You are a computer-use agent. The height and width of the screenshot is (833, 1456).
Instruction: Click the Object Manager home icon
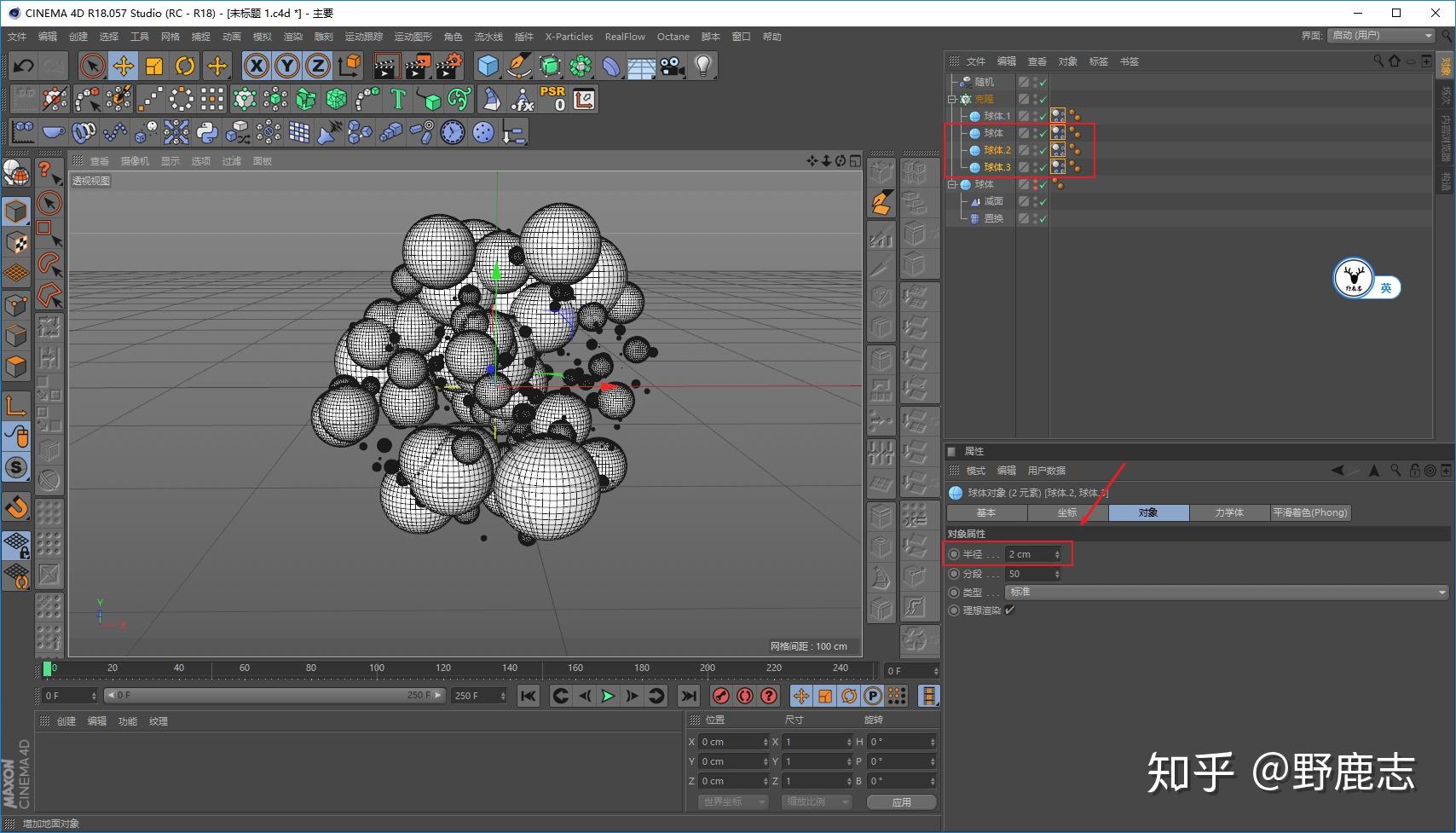tap(1395, 61)
